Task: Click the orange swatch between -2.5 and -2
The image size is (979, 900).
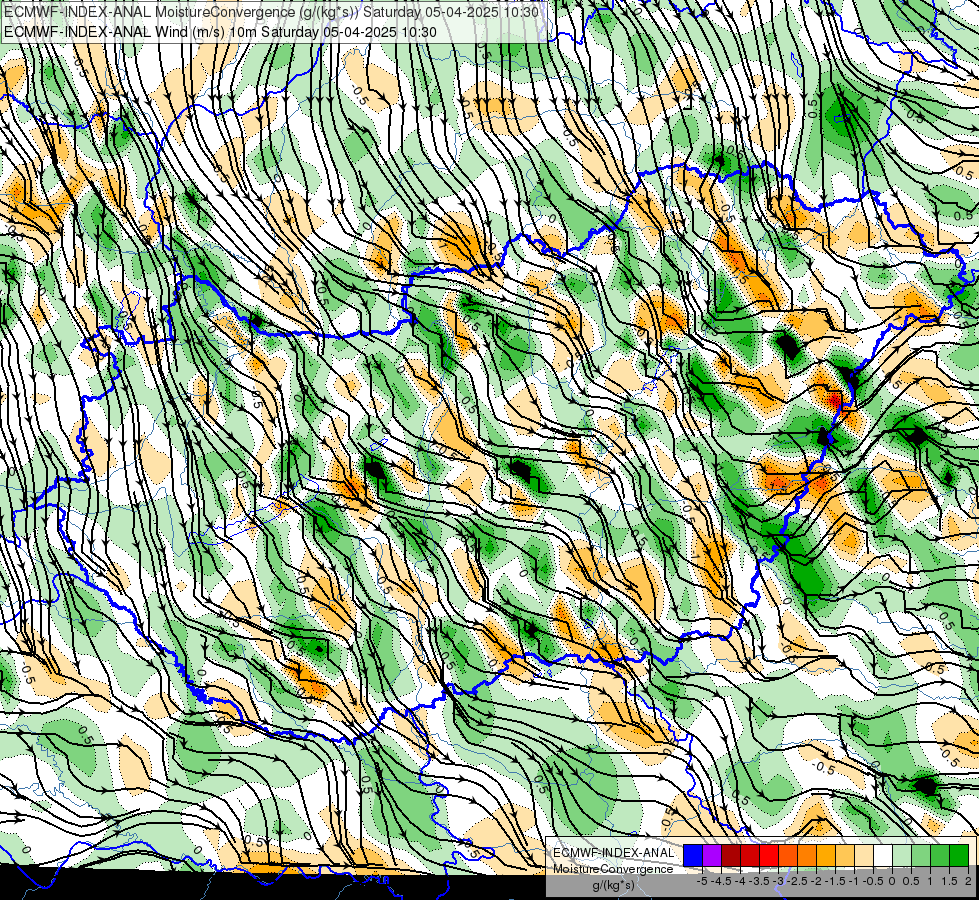Action: (807, 856)
